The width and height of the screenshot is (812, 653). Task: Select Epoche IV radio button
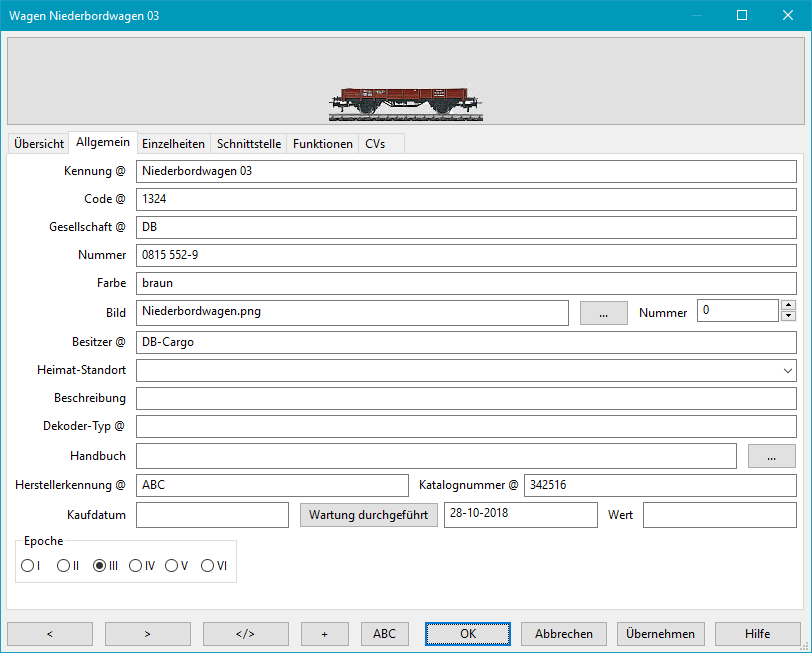pos(135,566)
